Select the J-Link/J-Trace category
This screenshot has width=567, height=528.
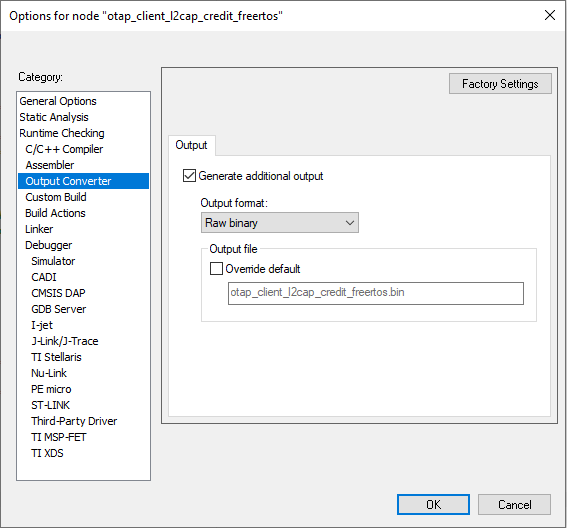(x=65, y=341)
